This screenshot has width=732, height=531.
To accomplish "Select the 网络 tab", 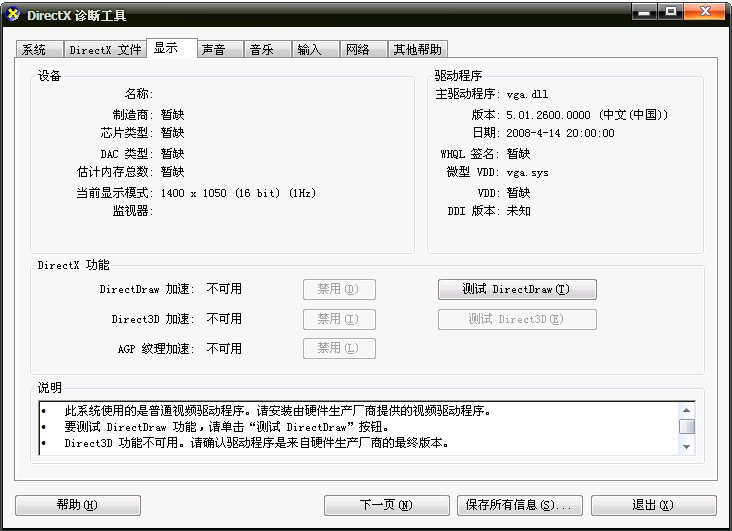I will coord(357,50).
